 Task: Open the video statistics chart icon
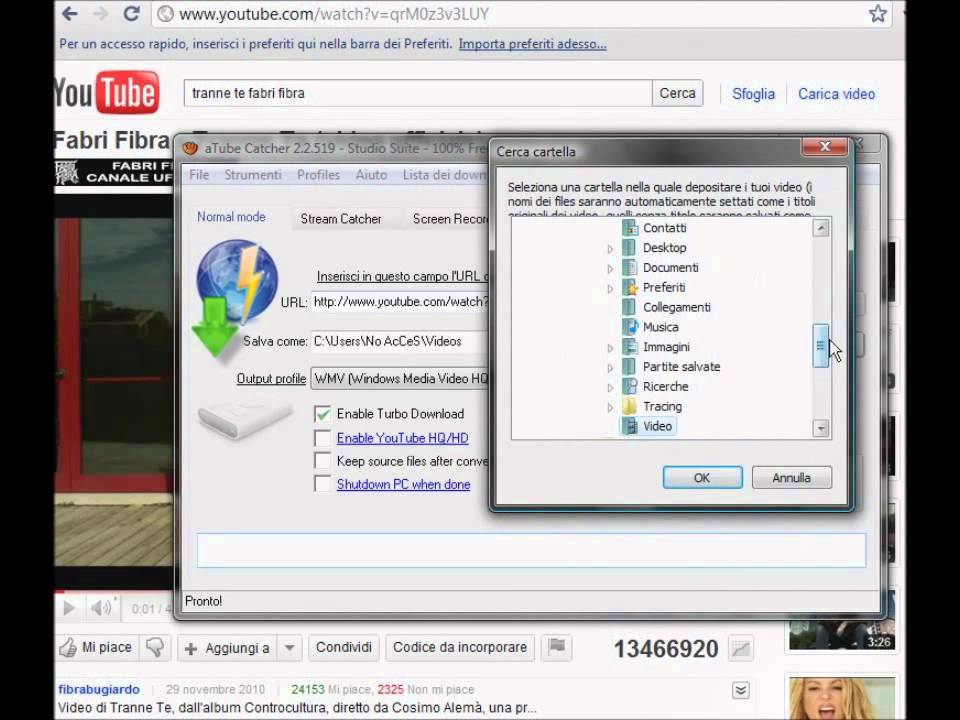point(740,648)
